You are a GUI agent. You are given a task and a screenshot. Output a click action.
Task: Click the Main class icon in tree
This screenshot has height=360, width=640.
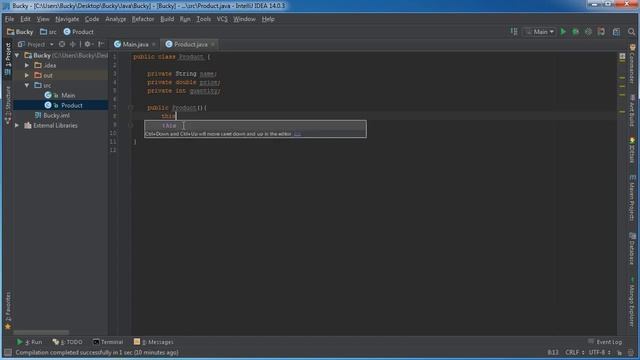coord(48,95)
